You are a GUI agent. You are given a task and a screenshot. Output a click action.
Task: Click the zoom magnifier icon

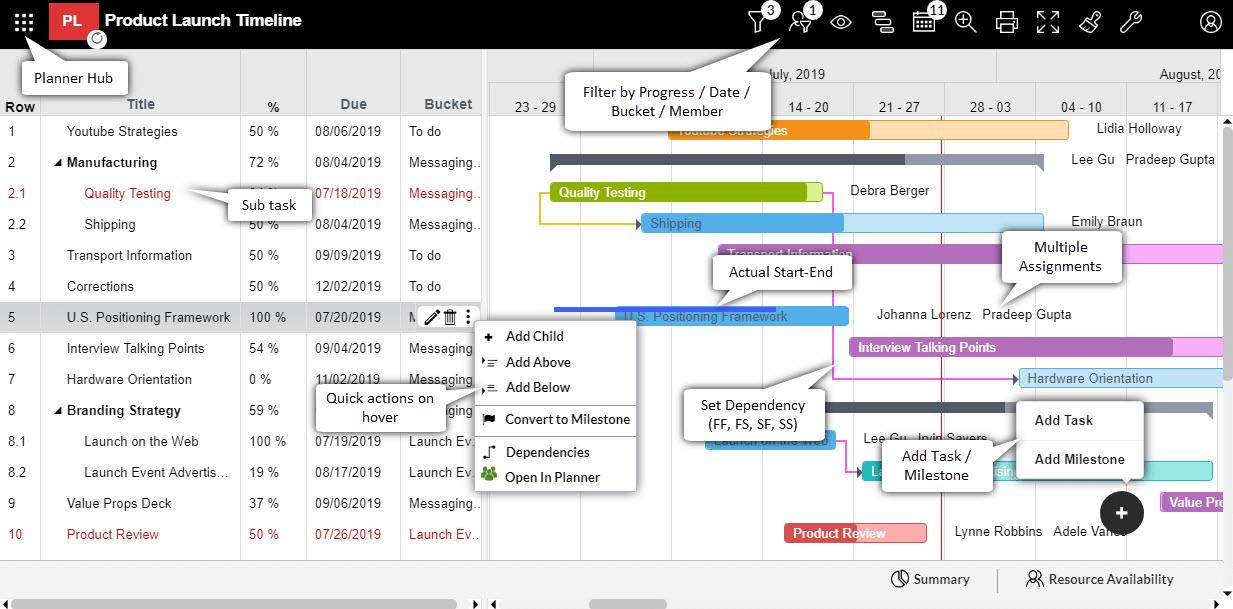pos(965,22)
